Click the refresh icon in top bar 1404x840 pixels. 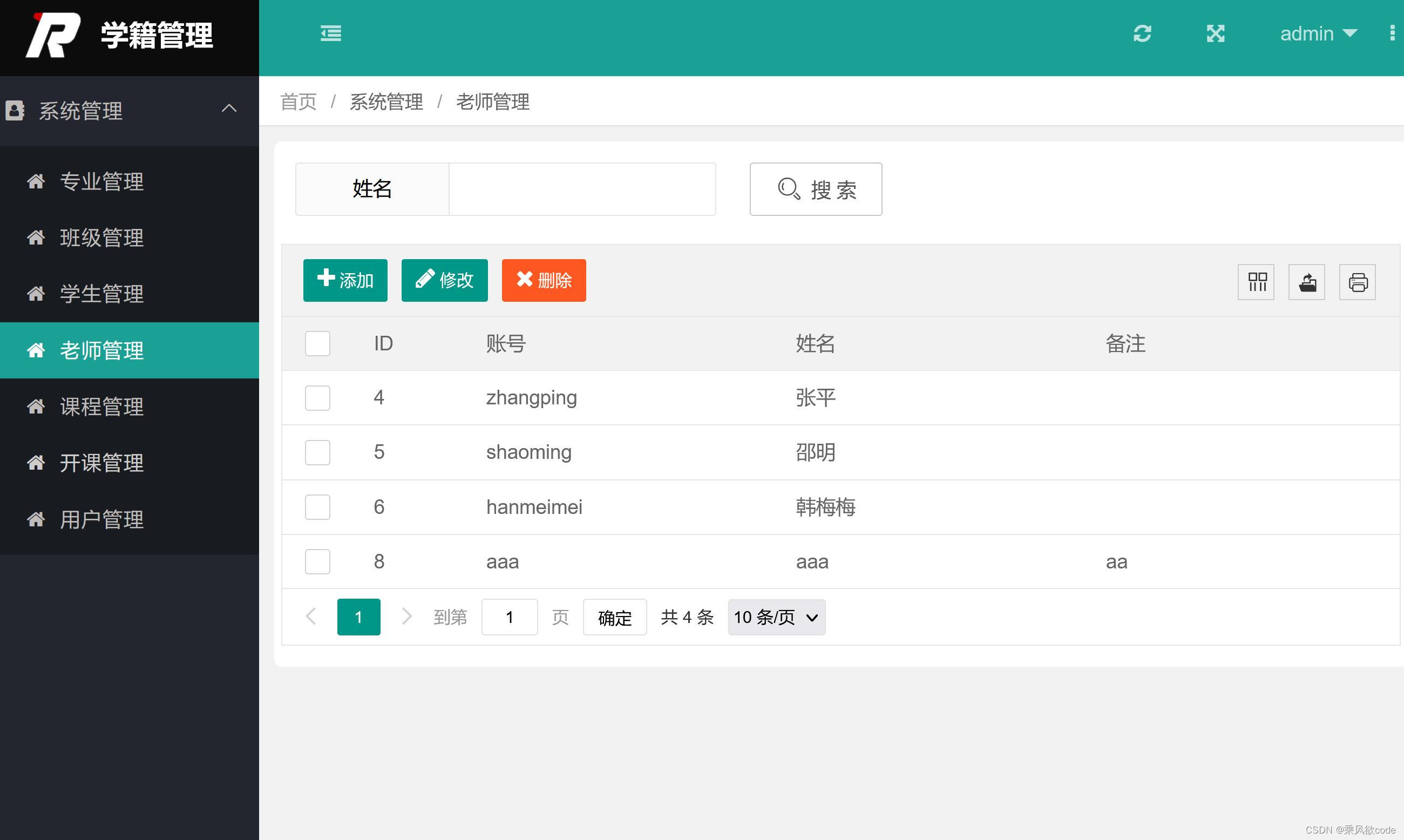[1143, 34]
